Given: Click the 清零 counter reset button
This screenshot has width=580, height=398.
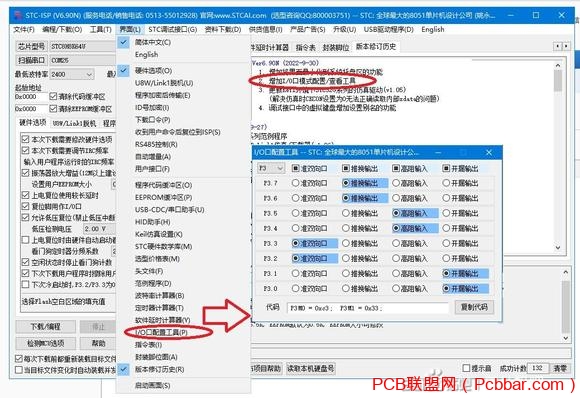Looking at the screenshot, I should [x=560, y=368].
